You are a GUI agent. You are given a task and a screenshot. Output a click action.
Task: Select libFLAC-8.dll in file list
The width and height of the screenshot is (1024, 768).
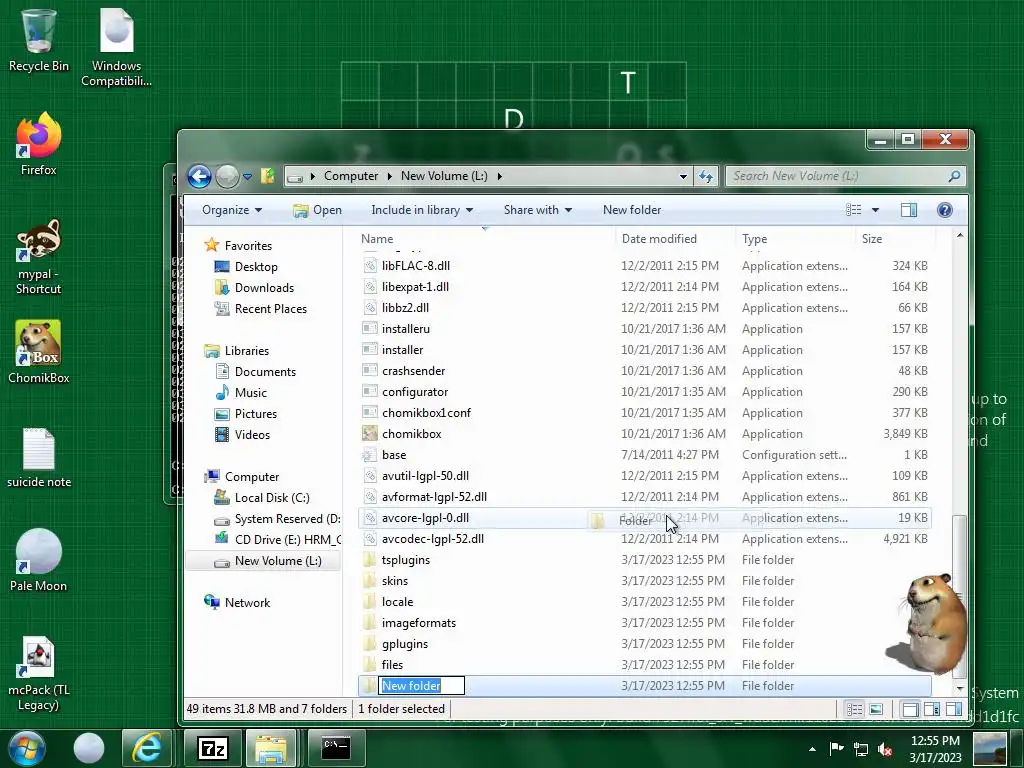point(644,266)
